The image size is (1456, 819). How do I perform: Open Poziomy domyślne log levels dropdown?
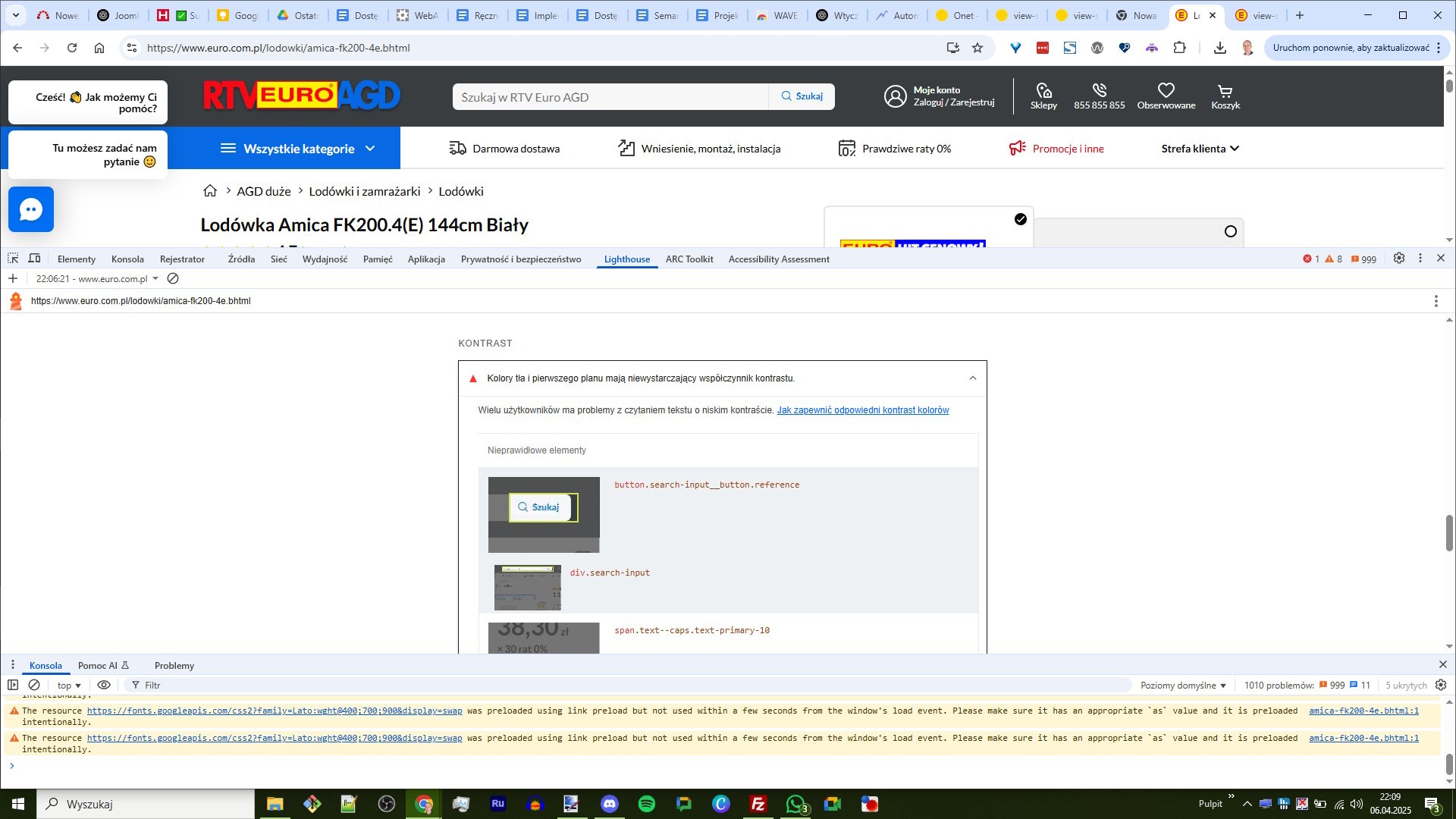1183,685
